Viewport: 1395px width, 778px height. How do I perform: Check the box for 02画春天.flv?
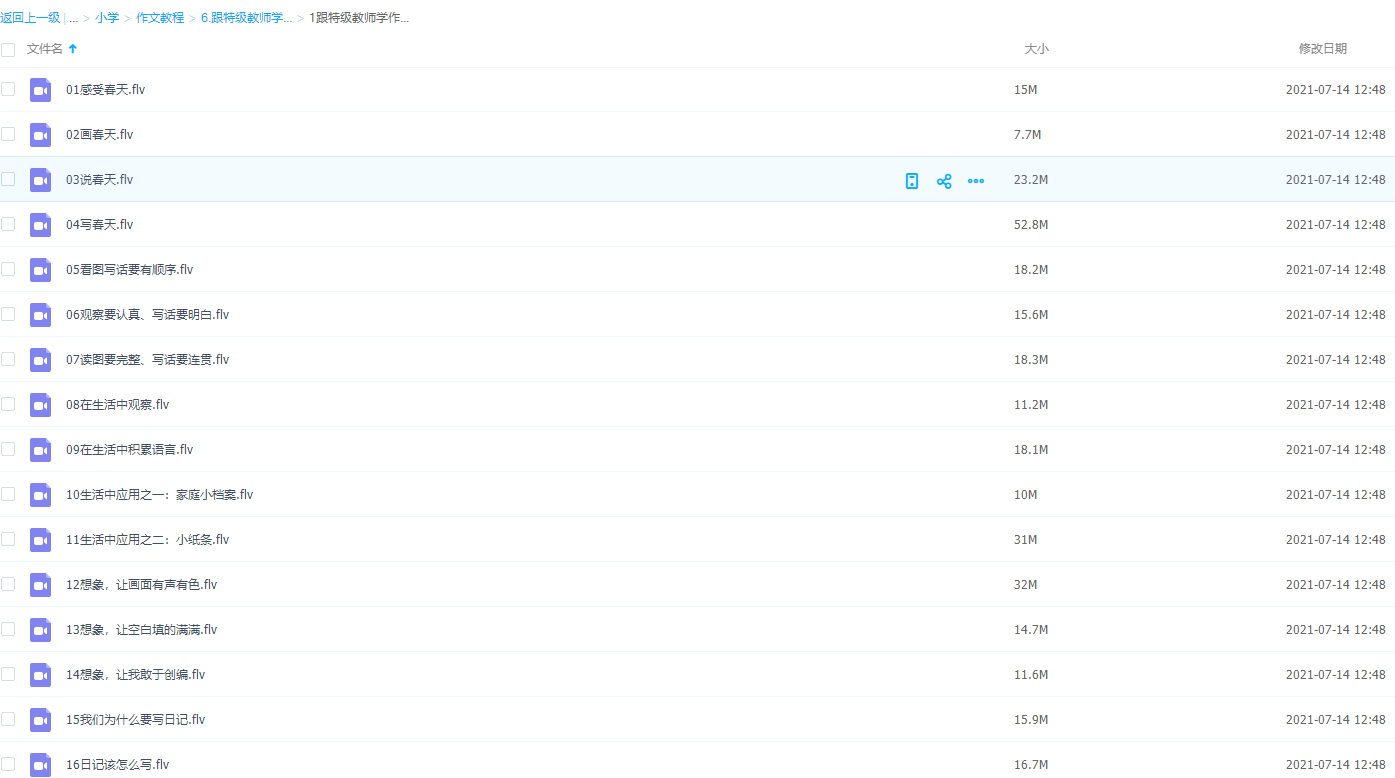(8, 134)
